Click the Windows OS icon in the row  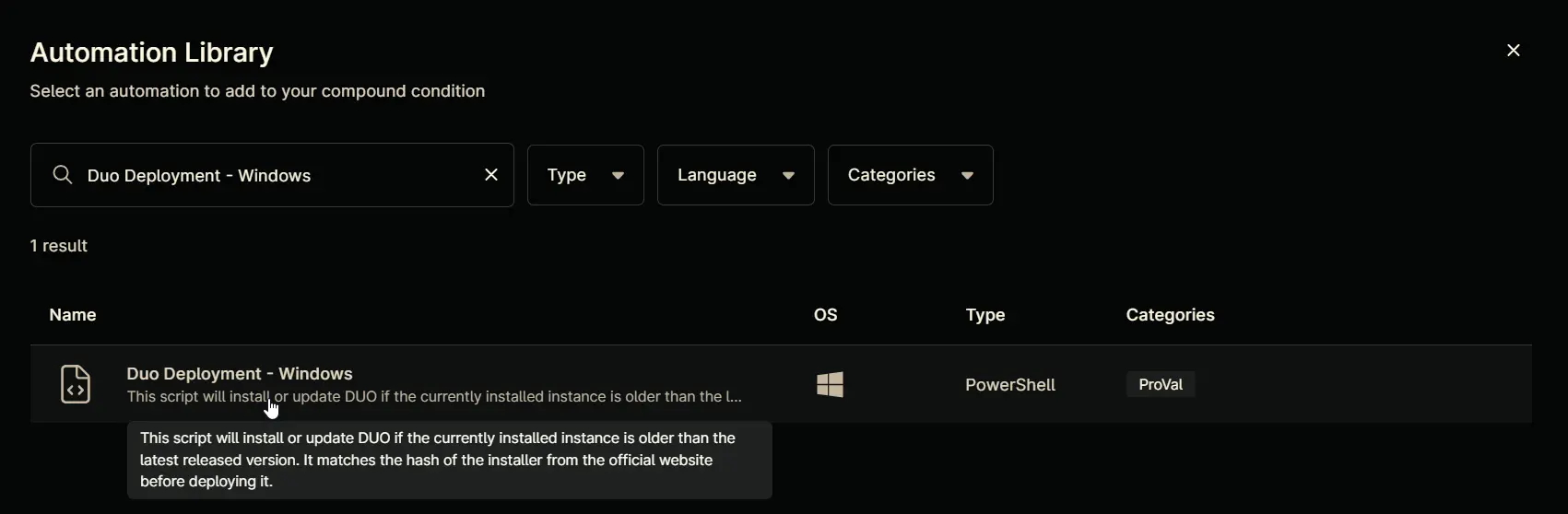point(830,384)
